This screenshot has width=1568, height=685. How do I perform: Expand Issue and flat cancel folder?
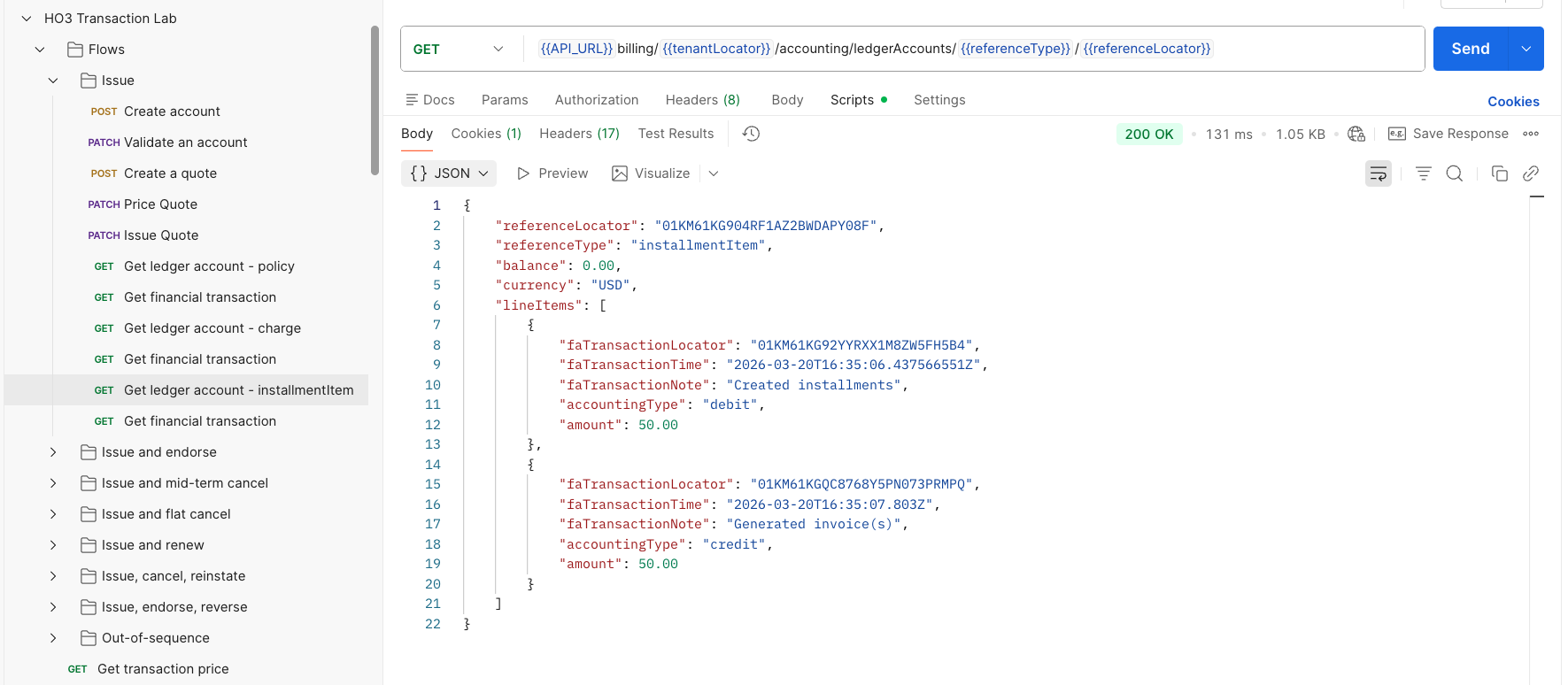tap(53, 514)
